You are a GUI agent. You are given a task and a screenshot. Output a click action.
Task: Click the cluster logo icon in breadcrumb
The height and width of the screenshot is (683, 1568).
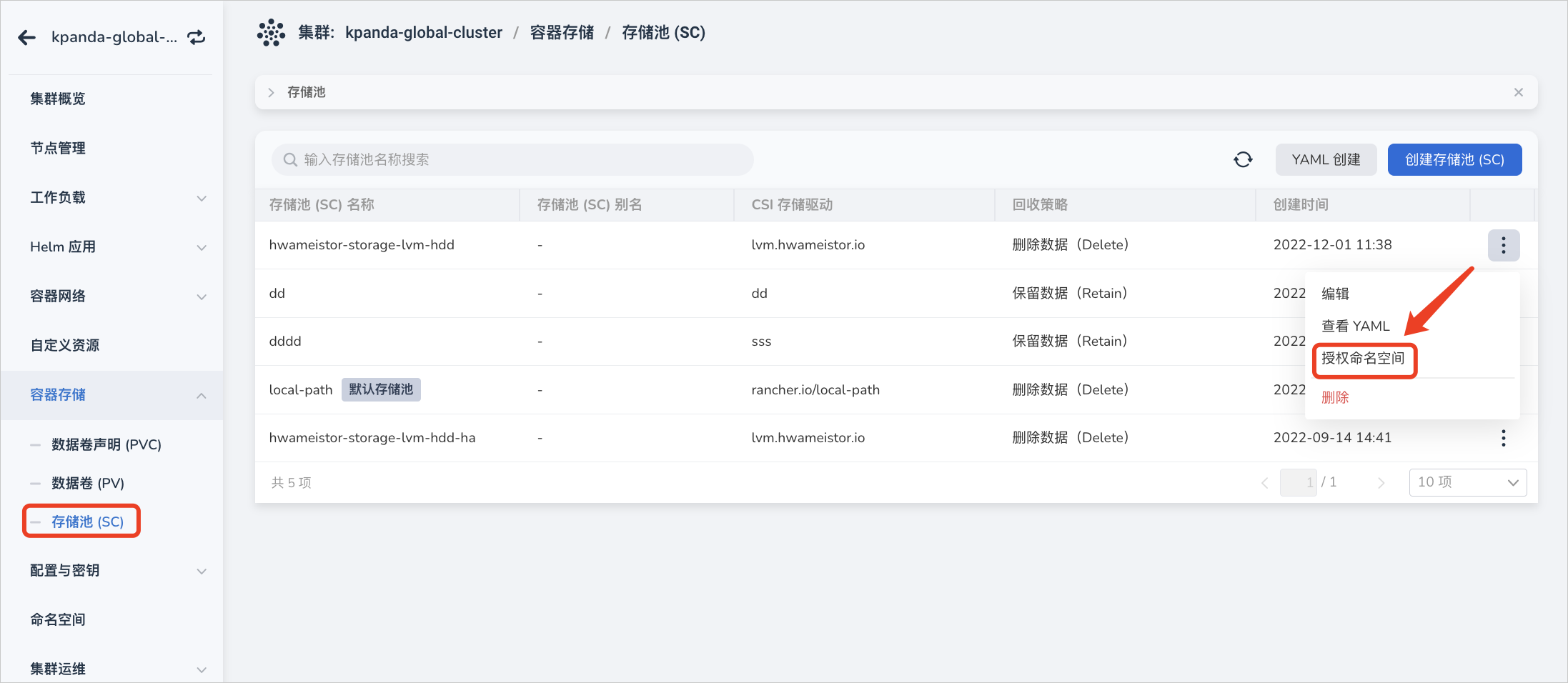click(x=272, y=33)
